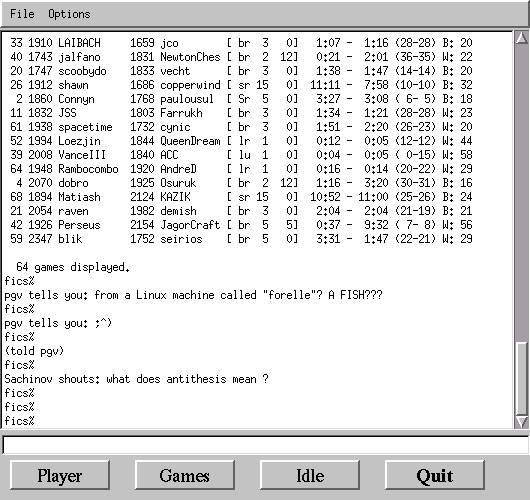Select the dobro vs Osuruk game row

click(x=241, y=183)
